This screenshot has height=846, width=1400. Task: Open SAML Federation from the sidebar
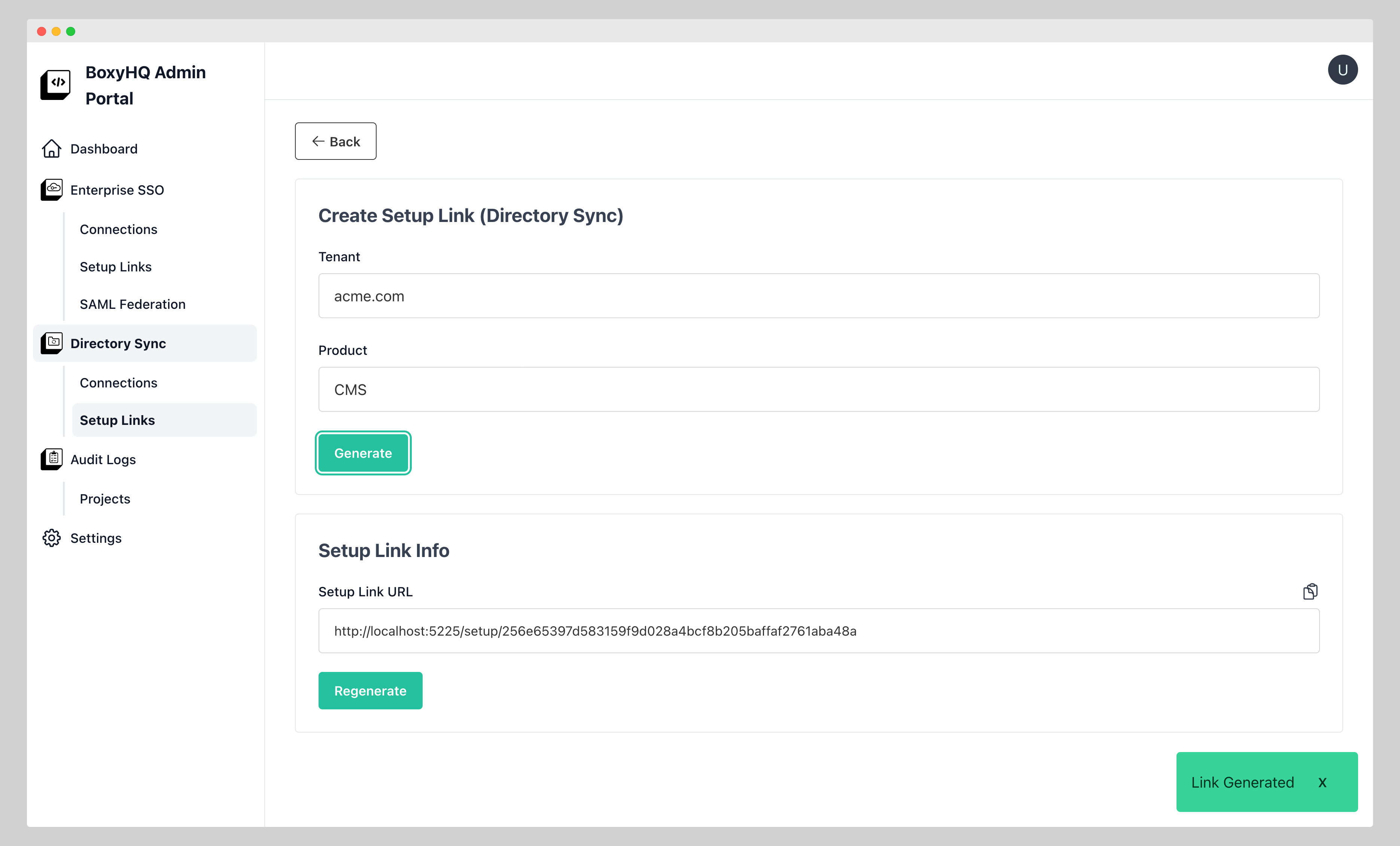(133, 304)
